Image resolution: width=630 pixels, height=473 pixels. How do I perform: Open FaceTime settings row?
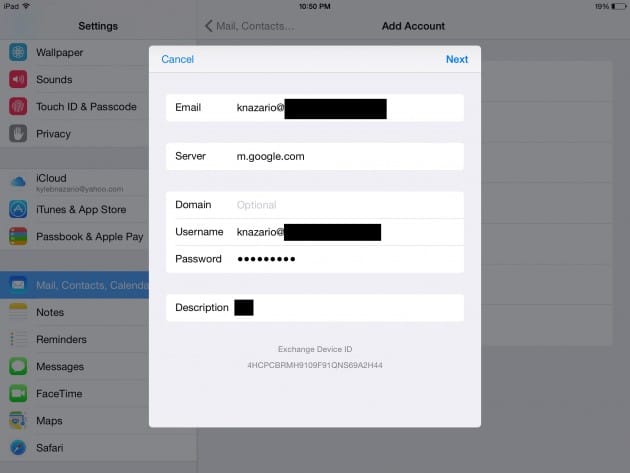click(x=74, y=394)
